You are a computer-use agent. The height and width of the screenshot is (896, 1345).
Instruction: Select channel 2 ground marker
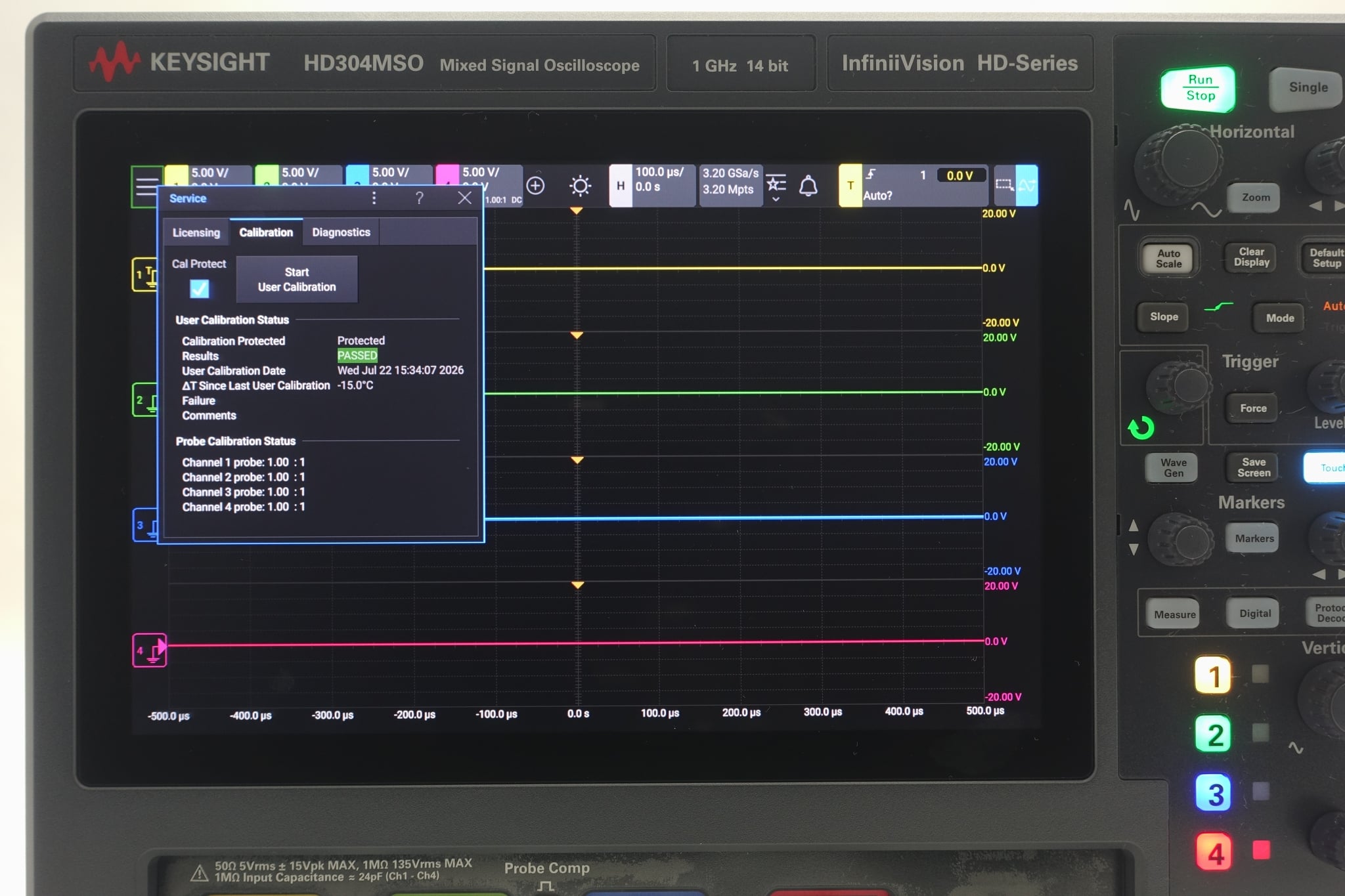tap(146, 400)
